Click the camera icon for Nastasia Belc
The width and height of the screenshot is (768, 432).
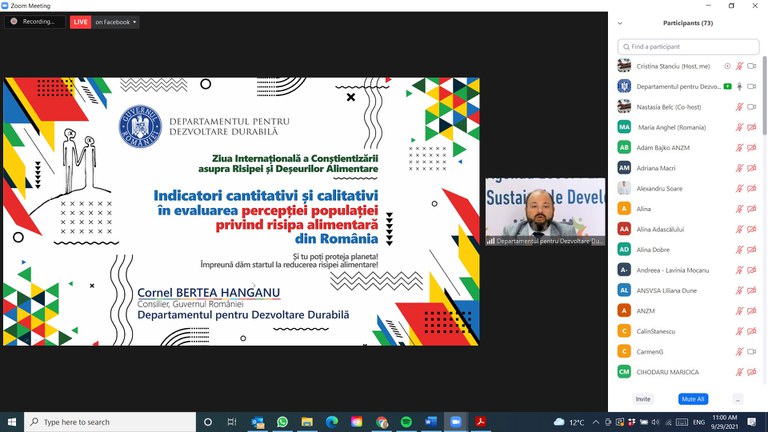[752, 107]
